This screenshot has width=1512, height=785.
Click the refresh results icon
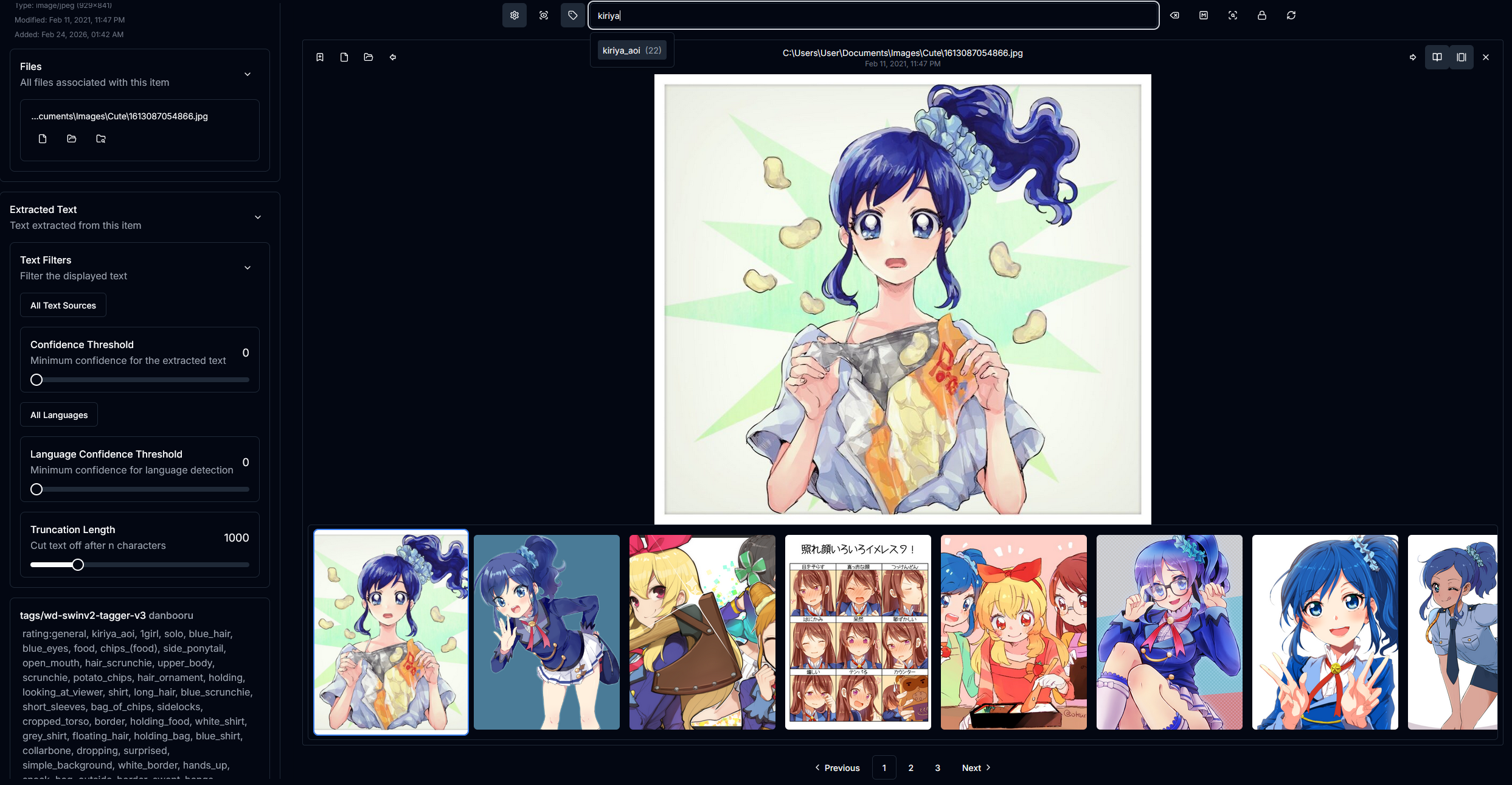(1291, 15)
